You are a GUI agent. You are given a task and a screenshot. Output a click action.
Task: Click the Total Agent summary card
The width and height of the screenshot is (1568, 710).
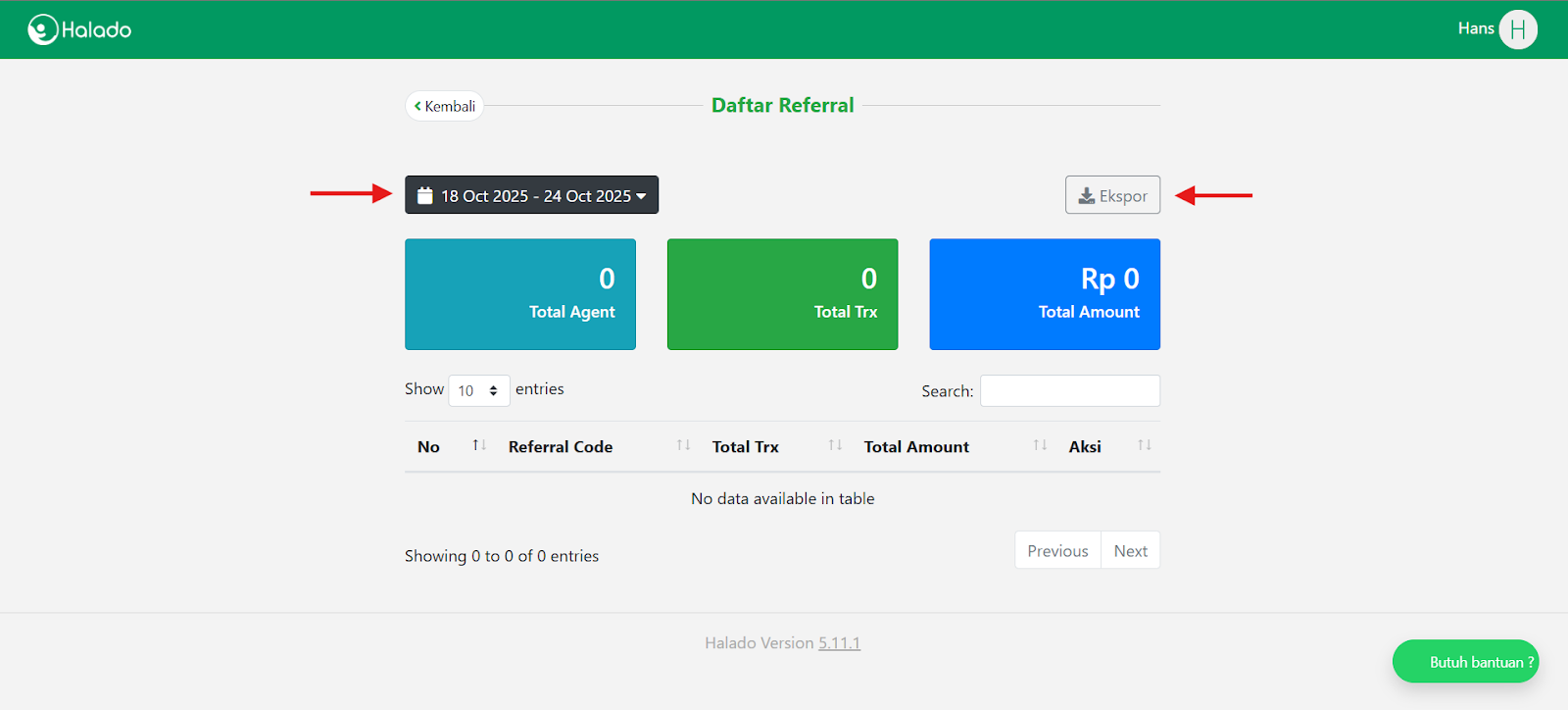(519, 294)
